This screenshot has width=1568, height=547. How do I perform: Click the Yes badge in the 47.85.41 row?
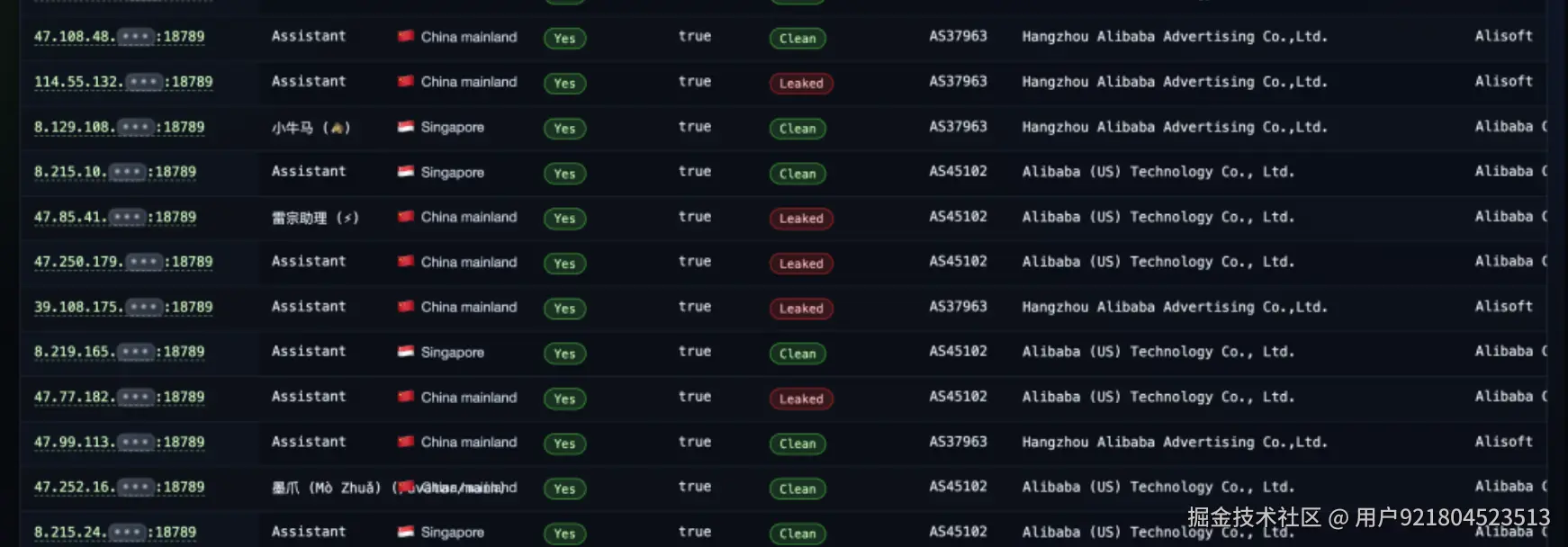(x=564, y=219)
